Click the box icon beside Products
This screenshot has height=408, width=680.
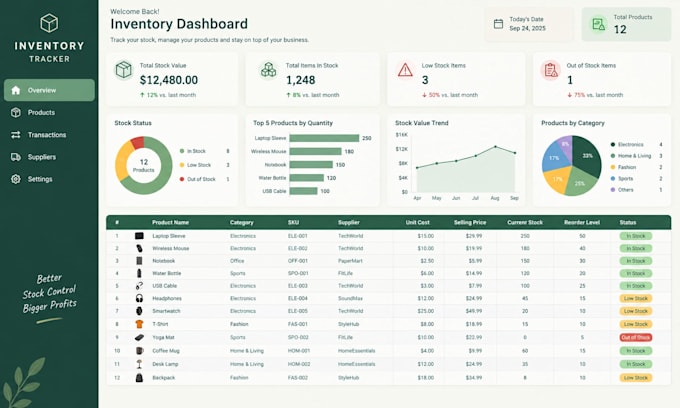(16, 112)
